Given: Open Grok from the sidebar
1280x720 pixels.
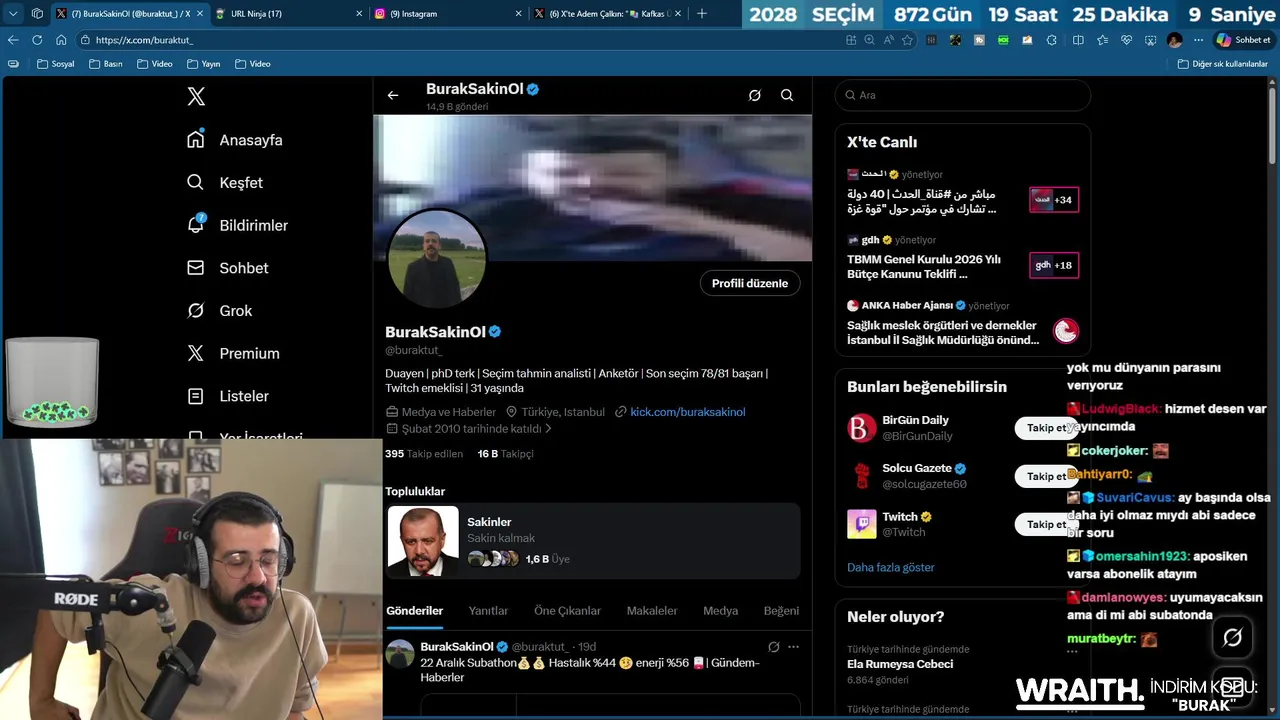Looking at the screenshot, I should coord(220,311).
